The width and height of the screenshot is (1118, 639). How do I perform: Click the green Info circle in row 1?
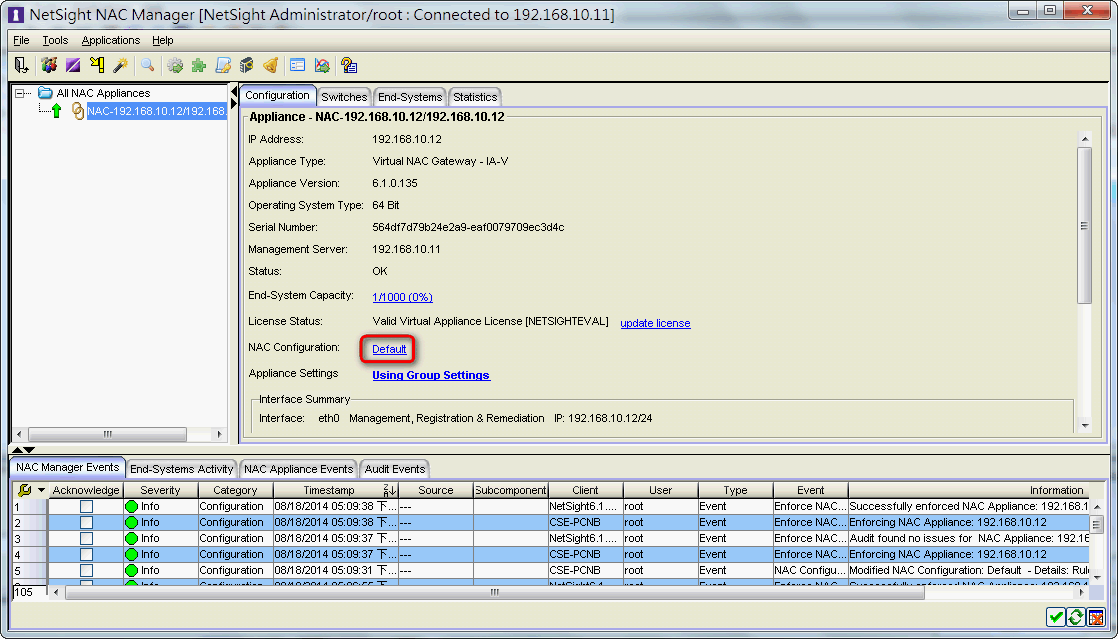131,506
